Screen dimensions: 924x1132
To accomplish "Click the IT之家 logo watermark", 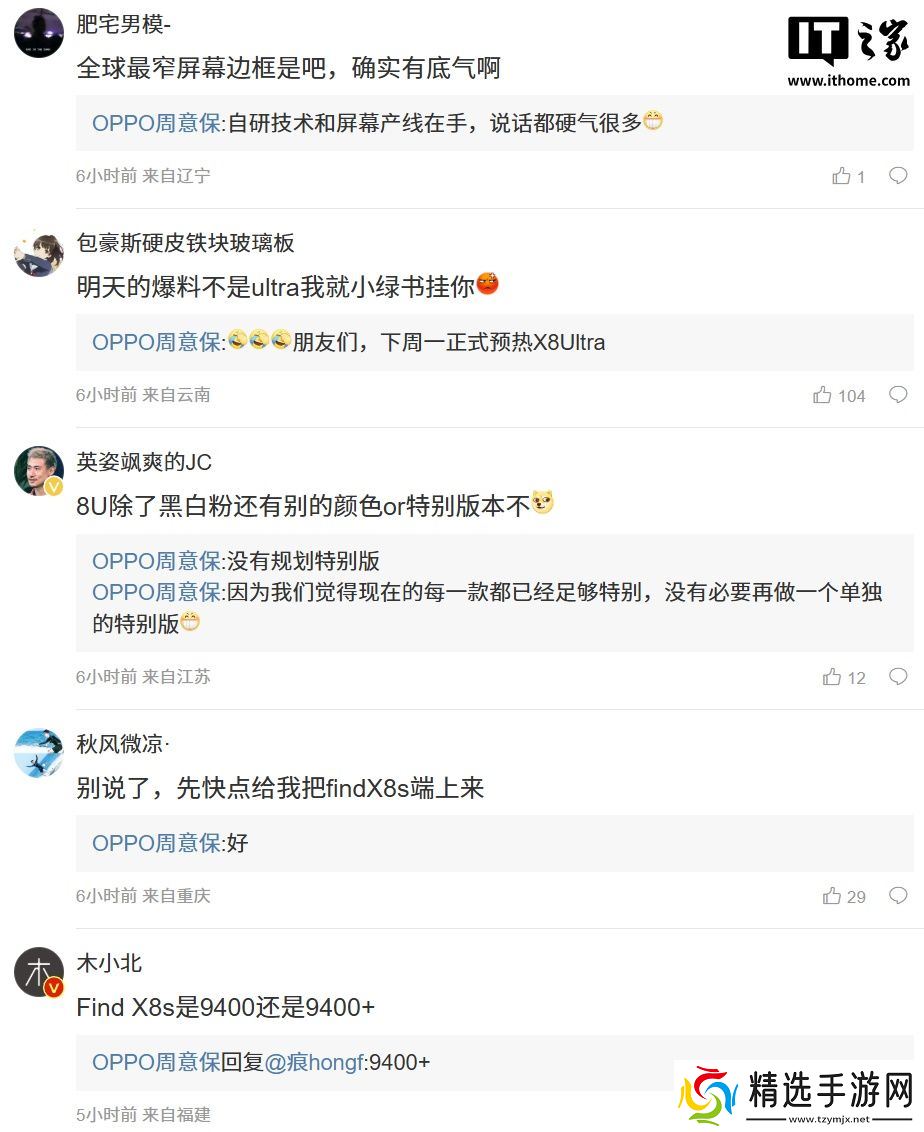I will point(848,50).
